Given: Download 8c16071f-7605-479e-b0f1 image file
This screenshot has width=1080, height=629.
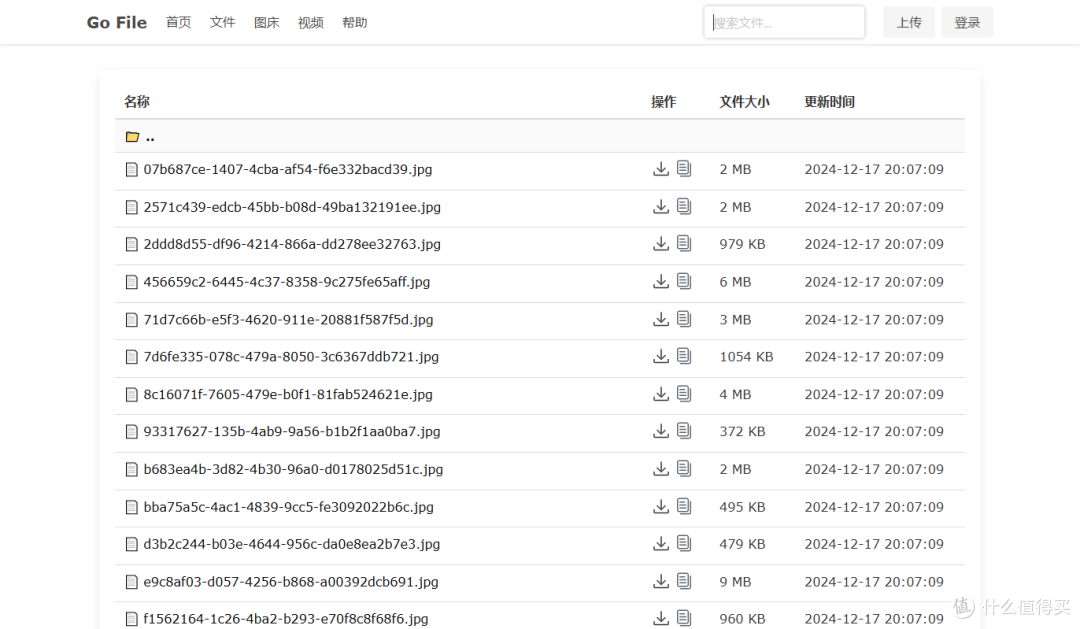Looking at the screenshot, I should 661,394.
